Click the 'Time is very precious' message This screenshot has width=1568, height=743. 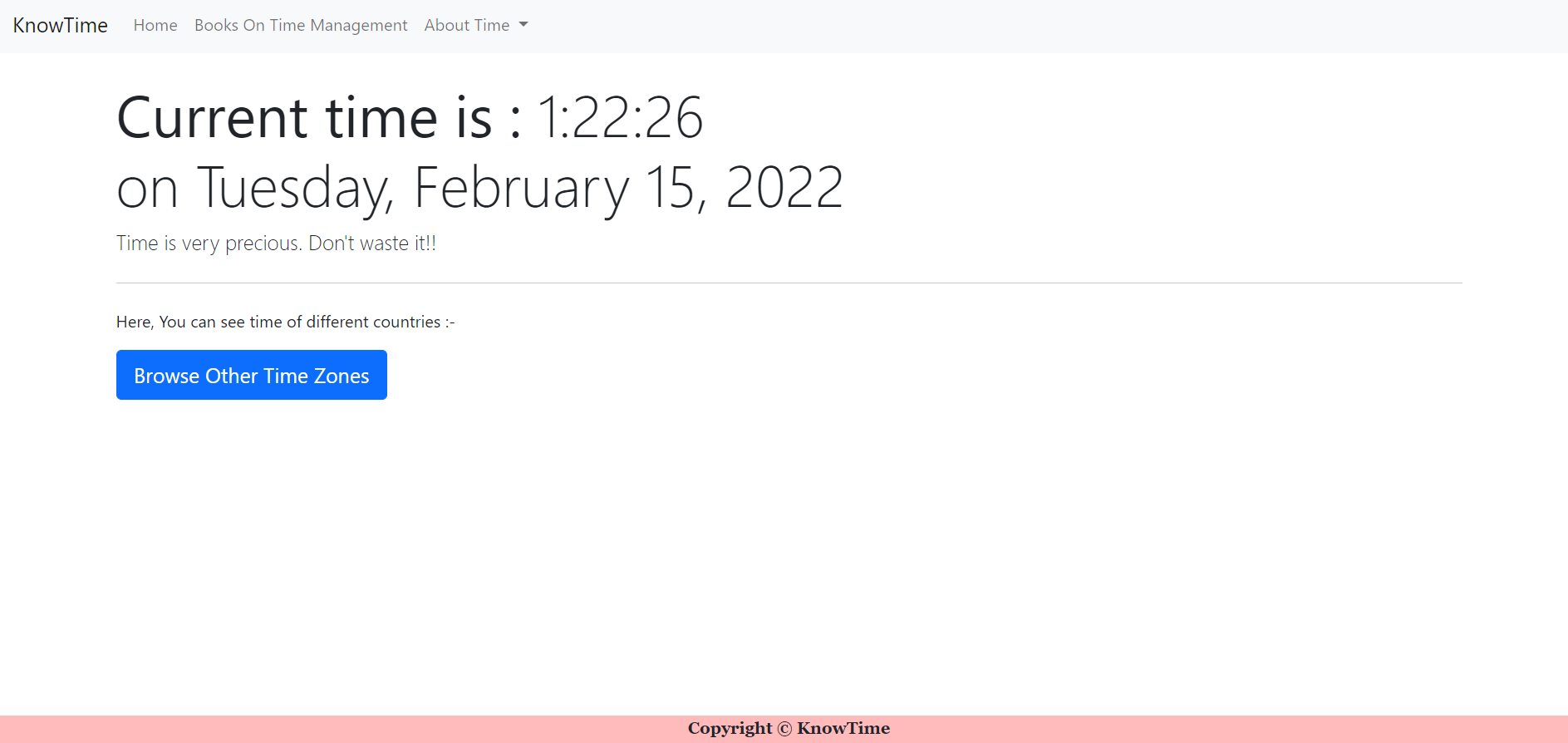[x=276, y=243]
